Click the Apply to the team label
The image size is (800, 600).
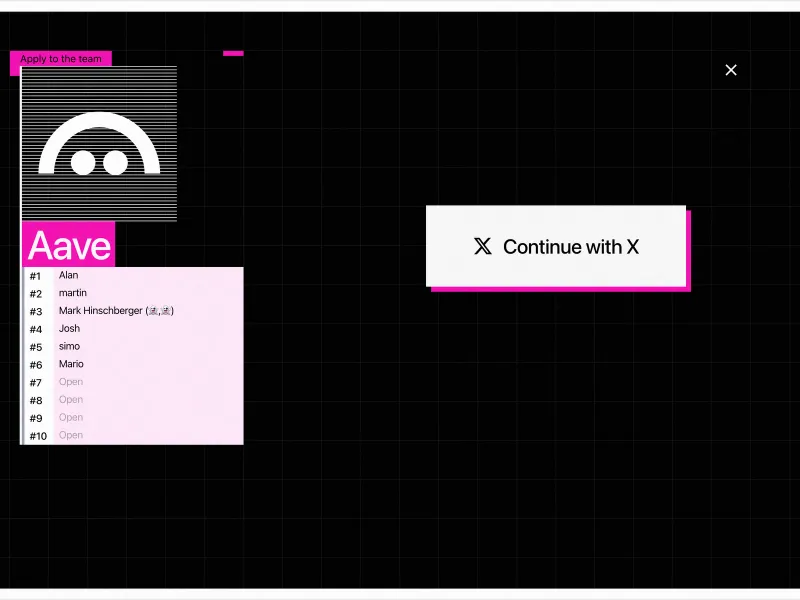pos(61,59)
